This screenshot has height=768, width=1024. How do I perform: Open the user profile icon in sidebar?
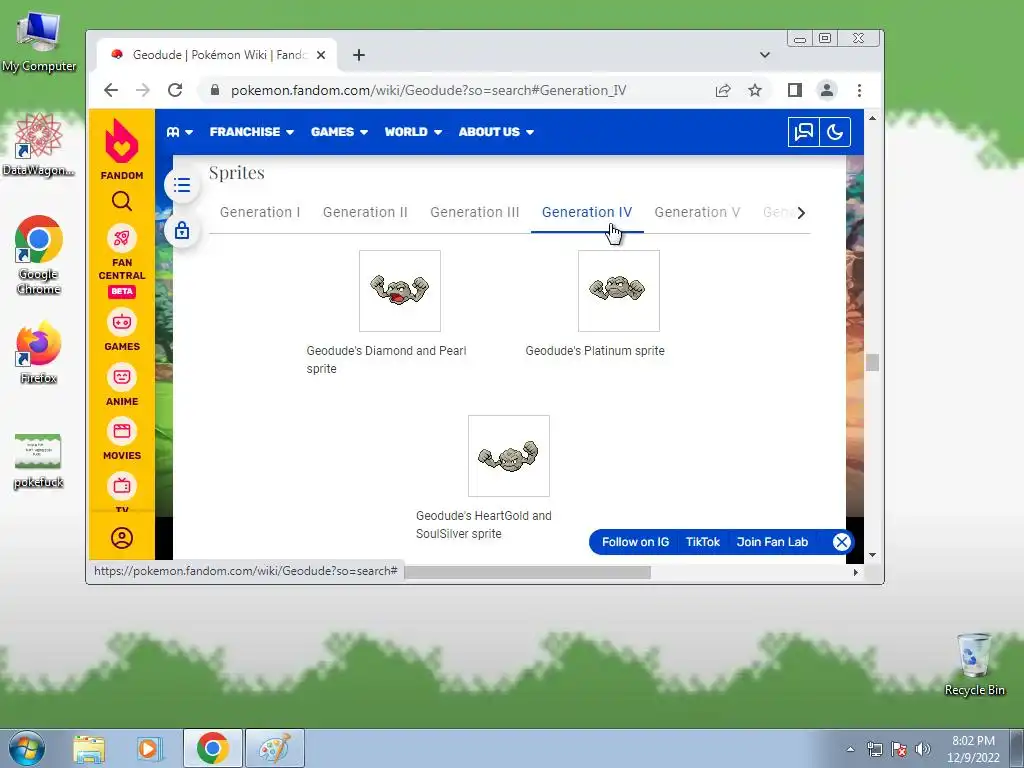coord(121,538)
